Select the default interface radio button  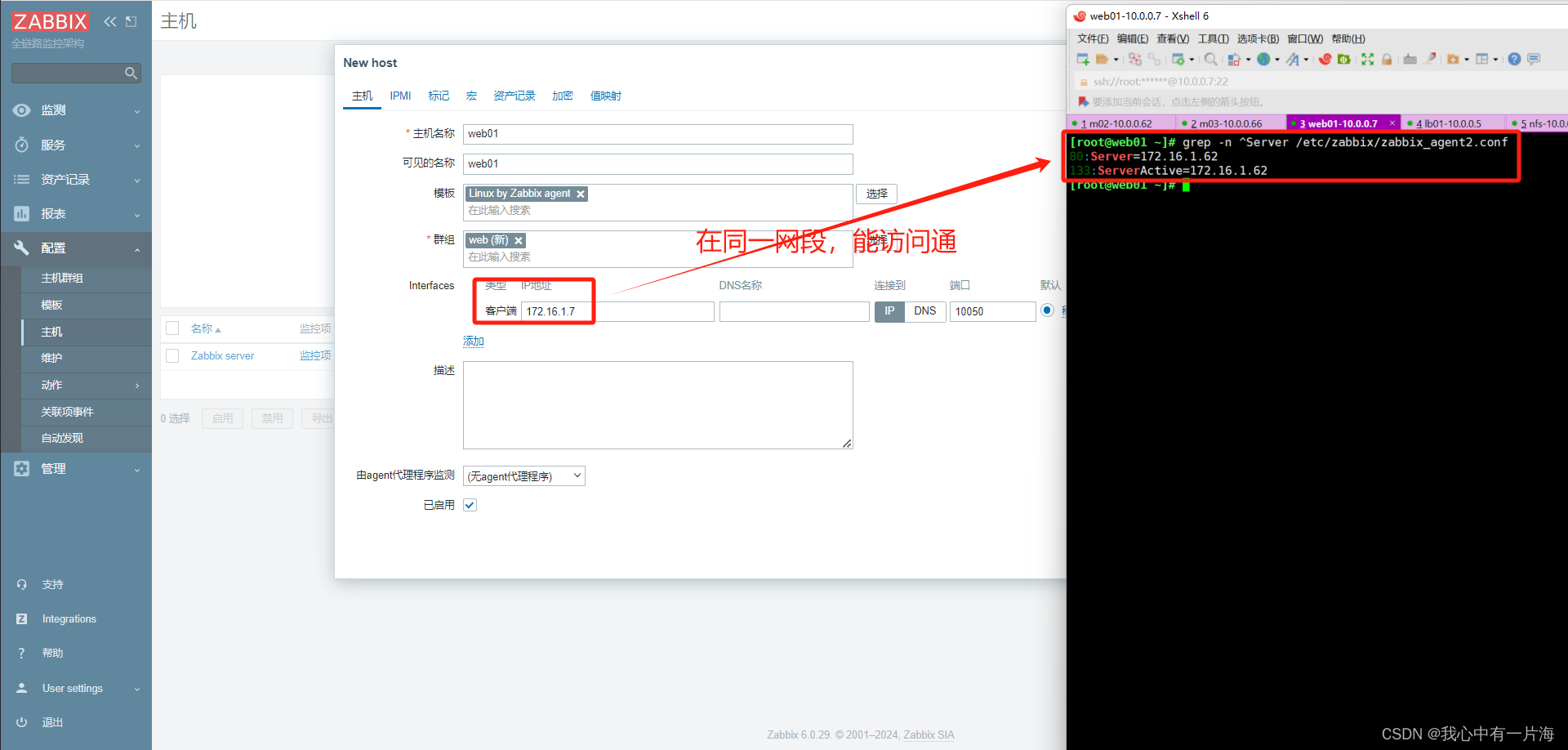pos(1047,310)
